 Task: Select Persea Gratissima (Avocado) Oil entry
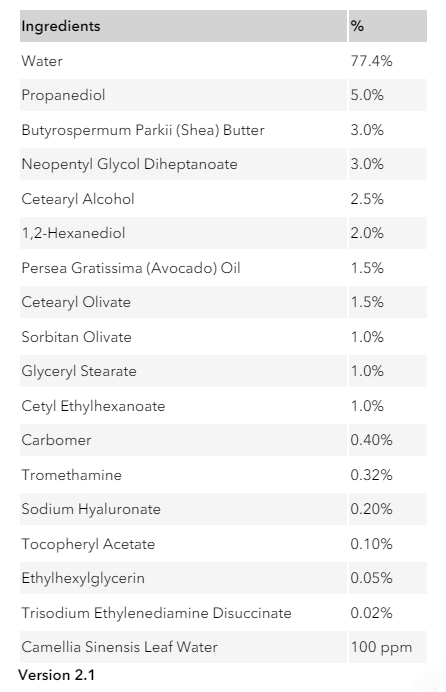131,268
